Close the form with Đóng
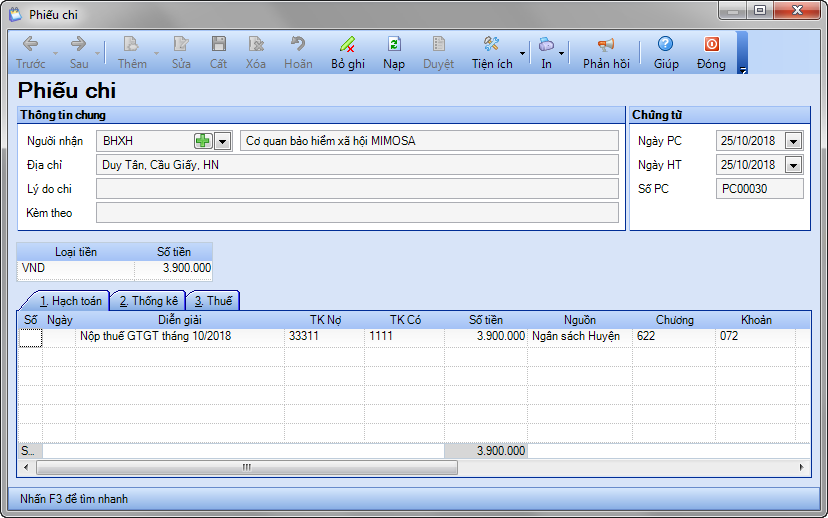 coord(711,52)
